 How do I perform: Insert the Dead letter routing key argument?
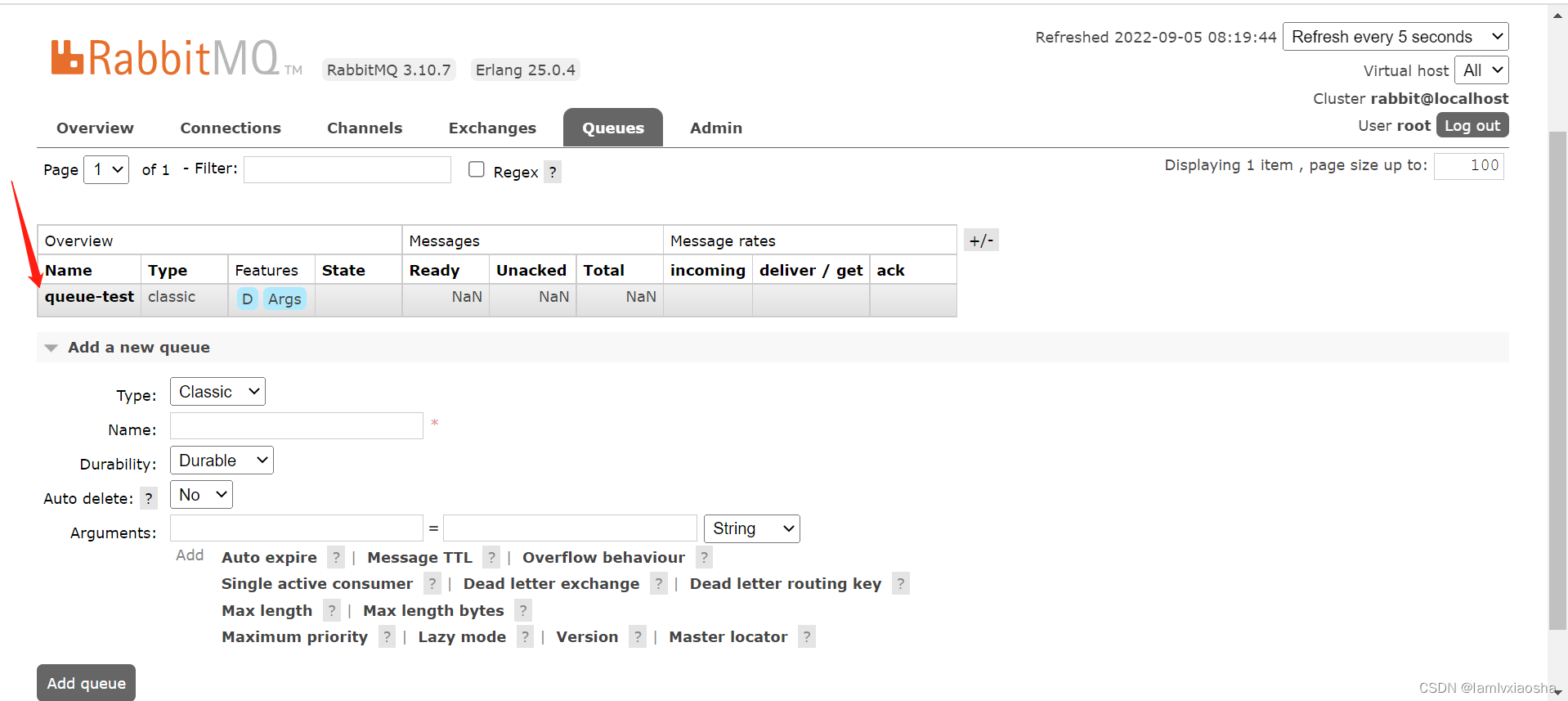point(786,584)
